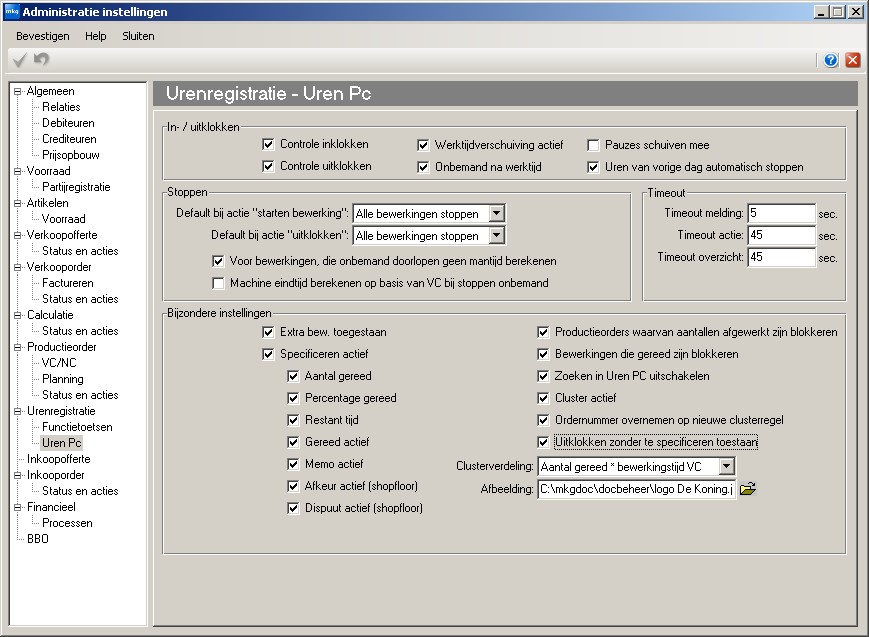Enable Machine eindtijd berekenen op basis van VC
The height and width of the screenshot is (637, 869).
[x=218, y=283]
